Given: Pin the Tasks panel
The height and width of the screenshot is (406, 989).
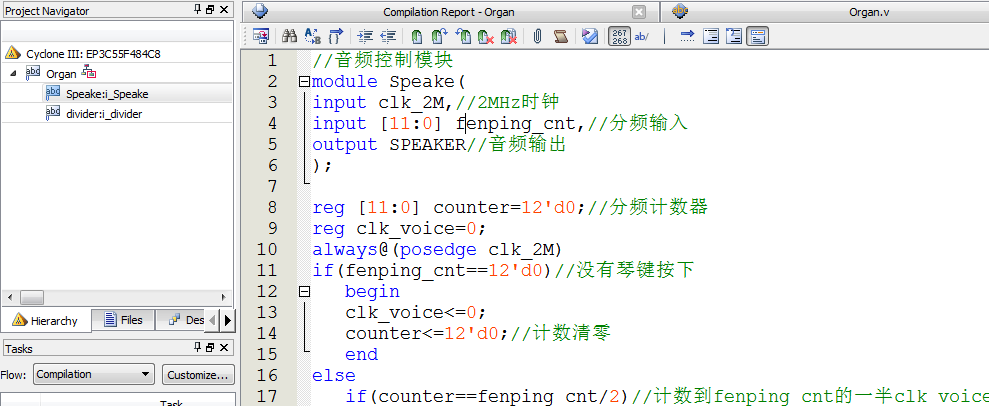Looking at the screenshot, I should [x=197, y=347].
